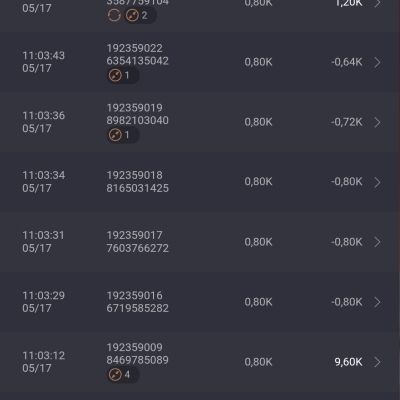400x400 pixels.
Task: Select transaction ID 192359009 8469785089
Action: pyautogui.click(x=138, y=354)
